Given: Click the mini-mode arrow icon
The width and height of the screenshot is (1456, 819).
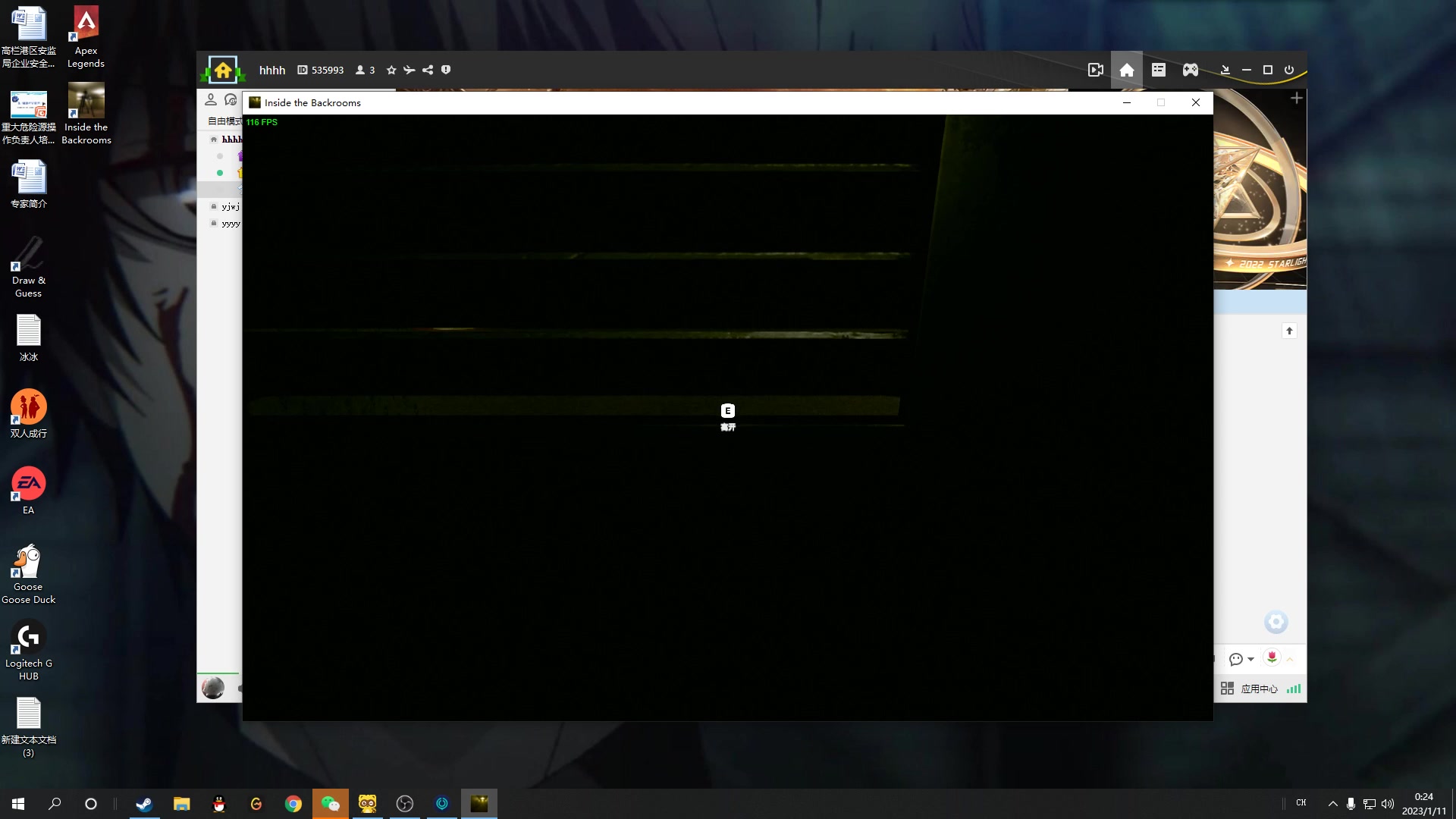Looking at the screenshot, I should coord(1225,70).
